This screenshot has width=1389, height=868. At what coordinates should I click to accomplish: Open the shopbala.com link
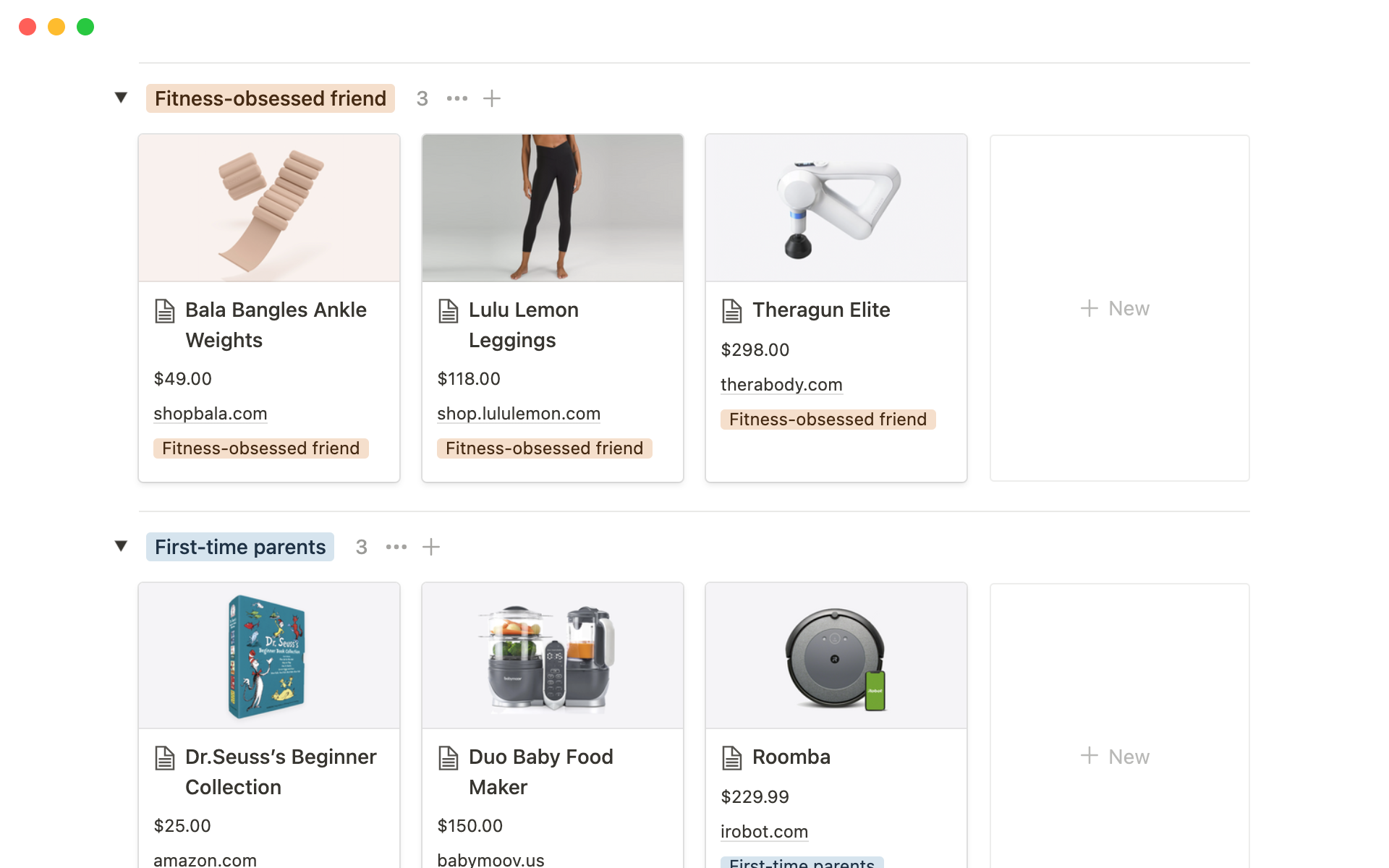tap(210, 414)
